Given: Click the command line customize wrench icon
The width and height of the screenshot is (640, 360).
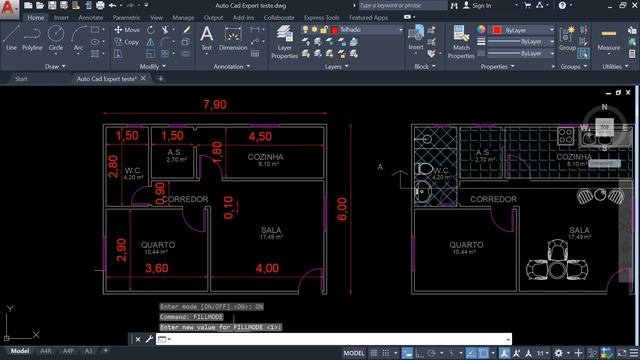Looking at the screenshot, I should point(149,339).
